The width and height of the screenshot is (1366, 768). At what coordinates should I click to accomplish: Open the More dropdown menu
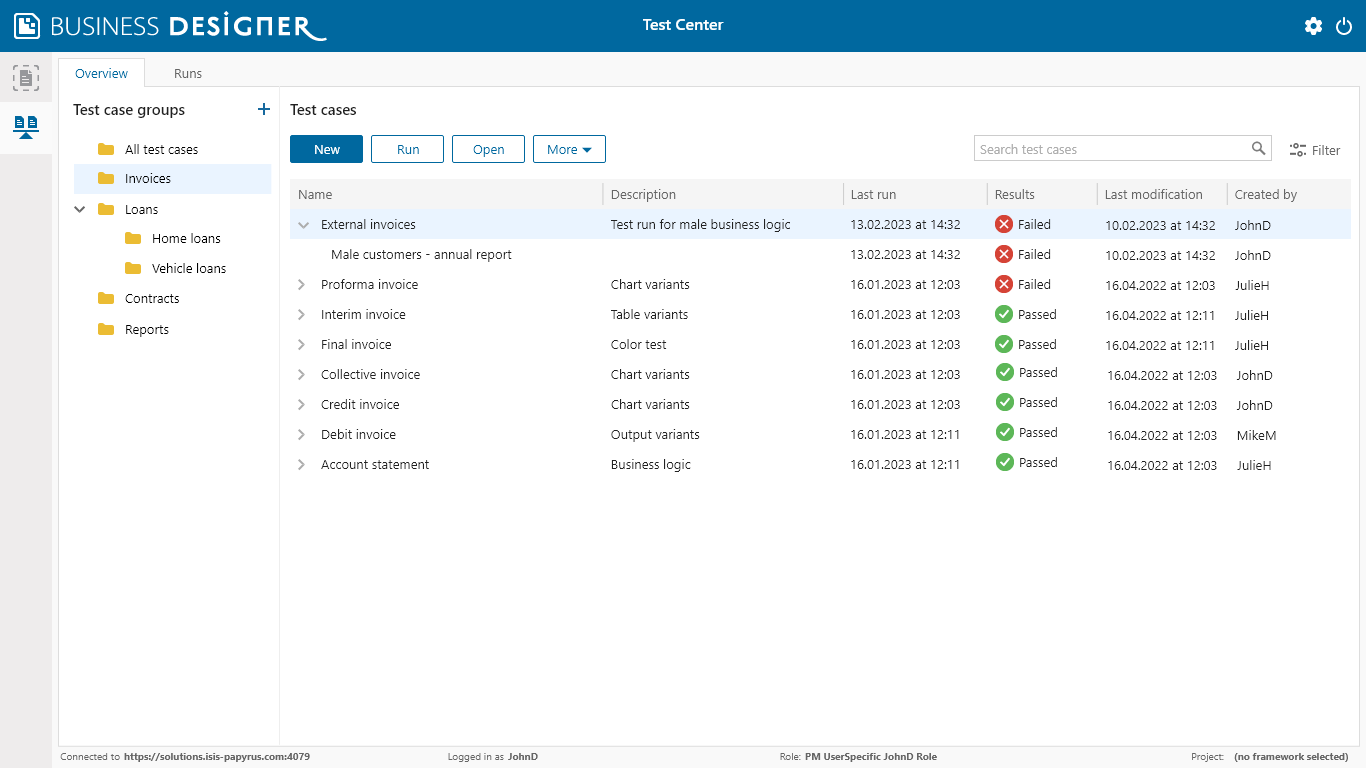click(569, 149)
